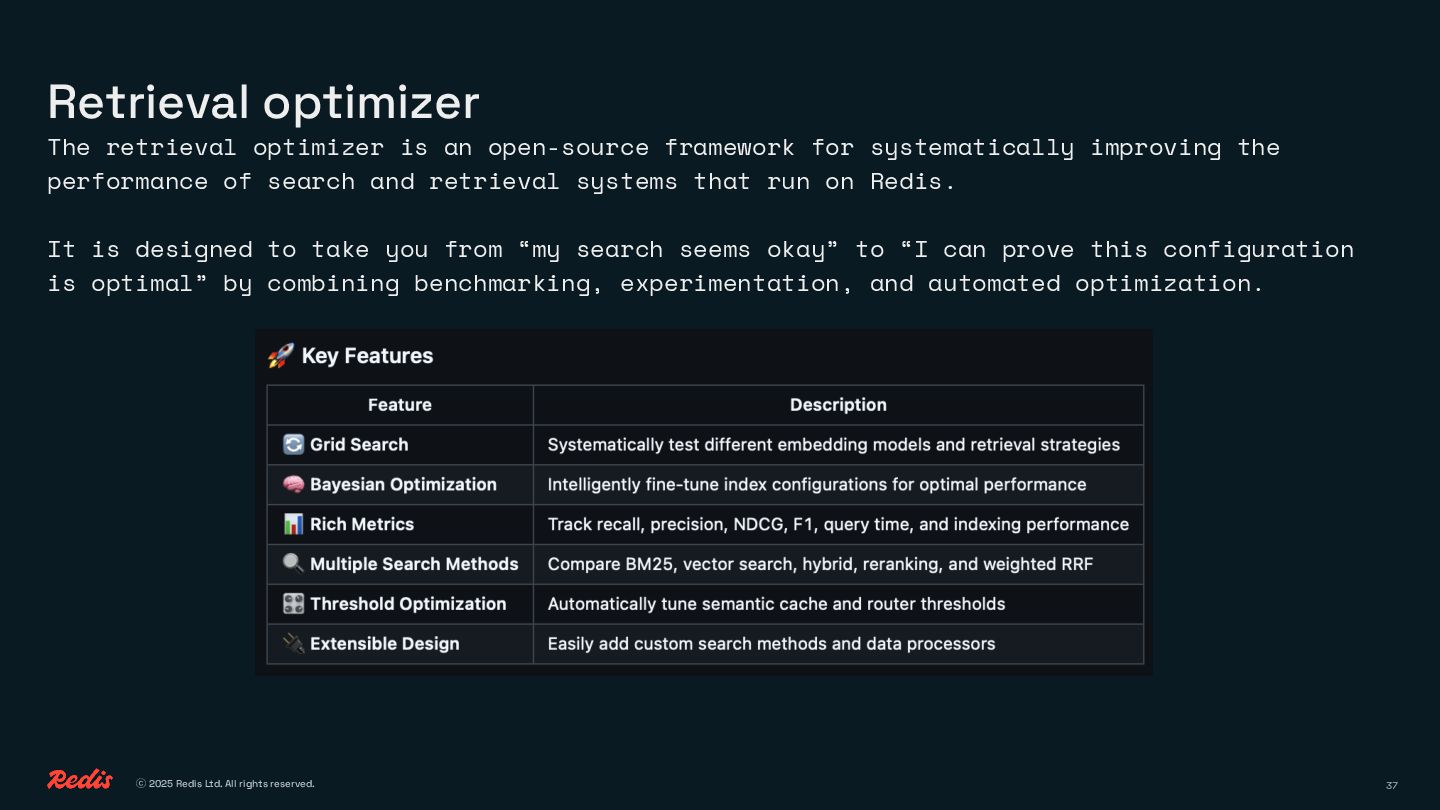The image size is (1440, 810).
Task: Click the red Redis logo in footer
Action: [x=80, y=780]
